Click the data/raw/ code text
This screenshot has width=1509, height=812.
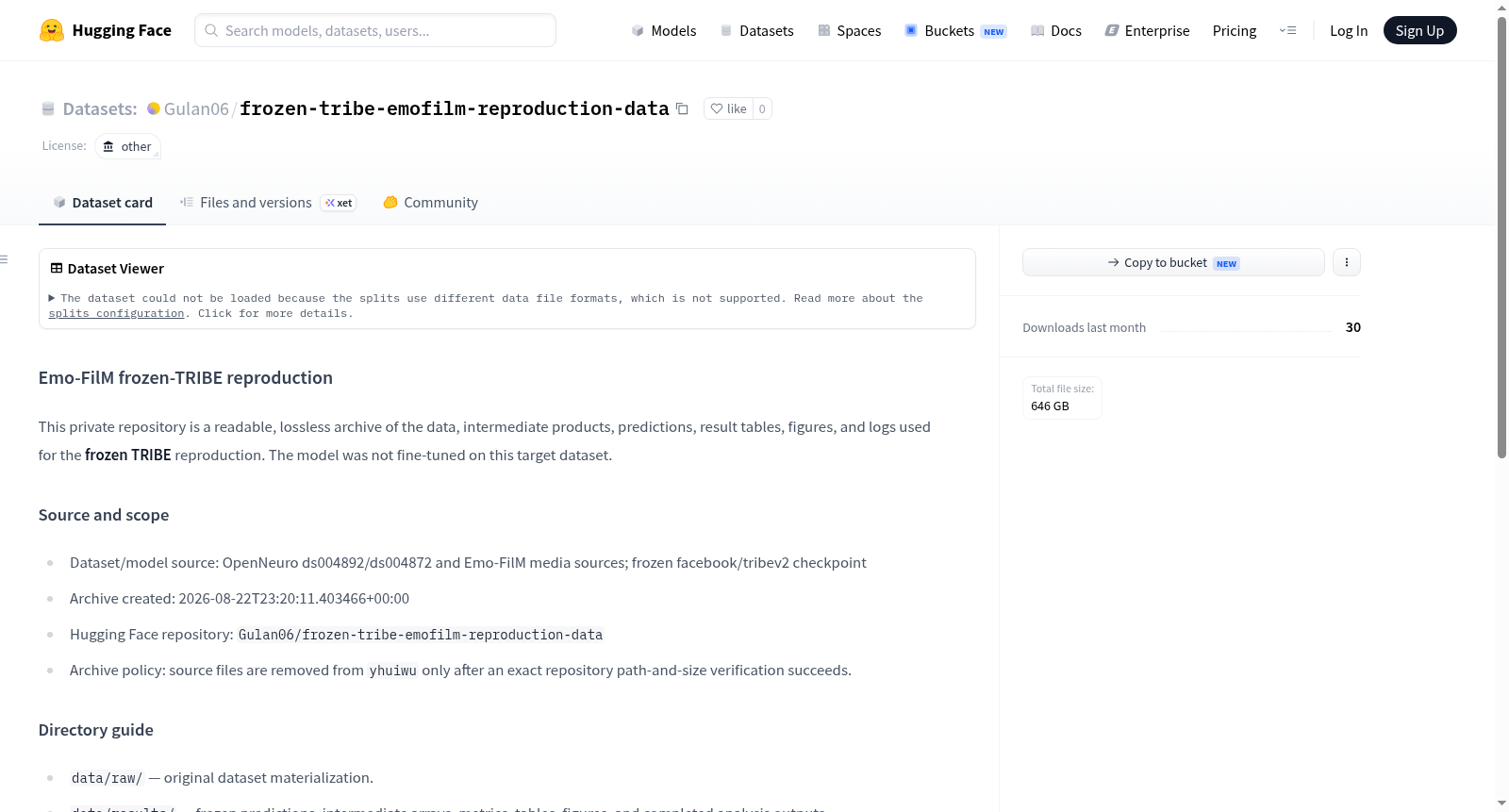pos(107,778)
